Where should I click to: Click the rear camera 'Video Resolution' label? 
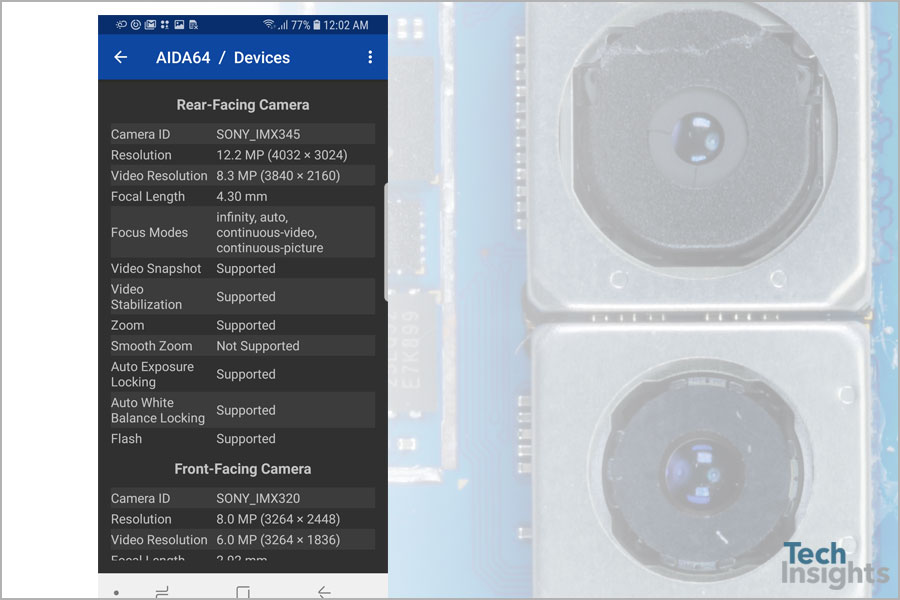[x=159, y=176]
